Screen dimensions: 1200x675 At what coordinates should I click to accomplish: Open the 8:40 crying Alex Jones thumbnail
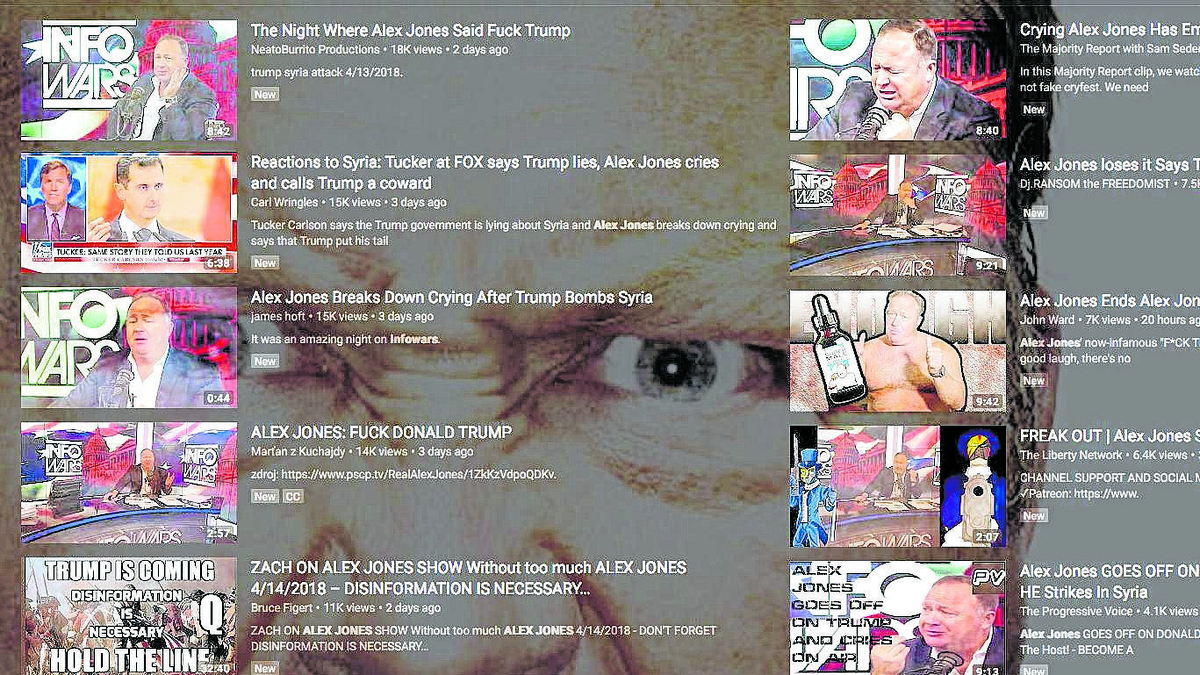pyautogui.click(x=898, y=80)
